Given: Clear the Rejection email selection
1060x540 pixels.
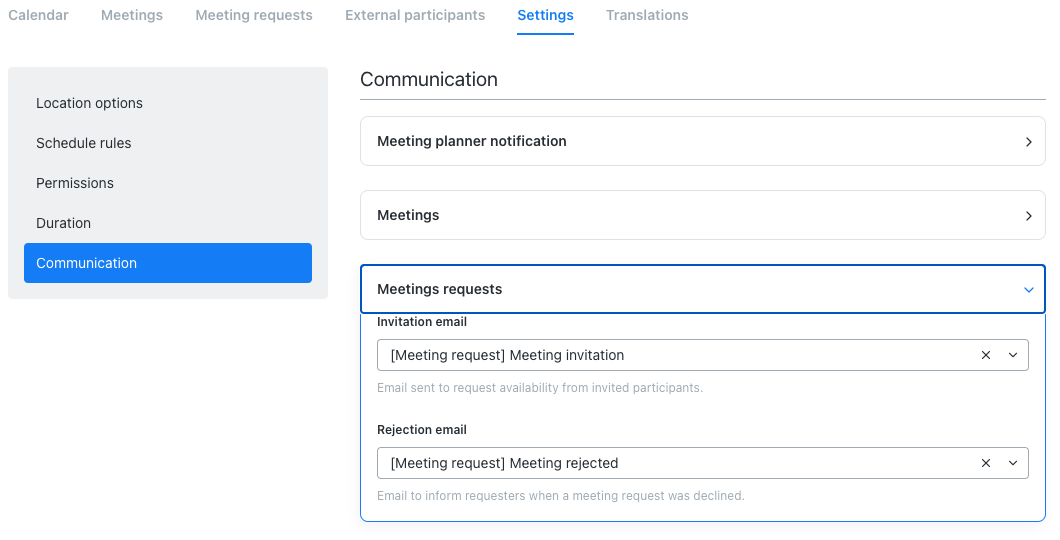Looking at the screenshot, I should click(986, 463).
